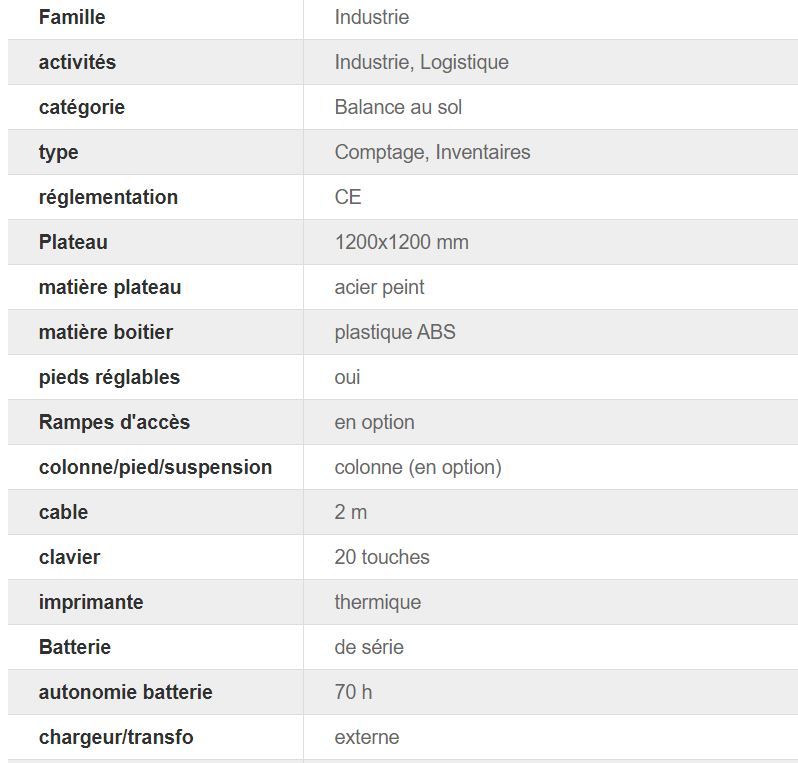Select the 'plastique ABS' boitier value
Viewport: 798px width, 763px height.
(x=394, y=332)
